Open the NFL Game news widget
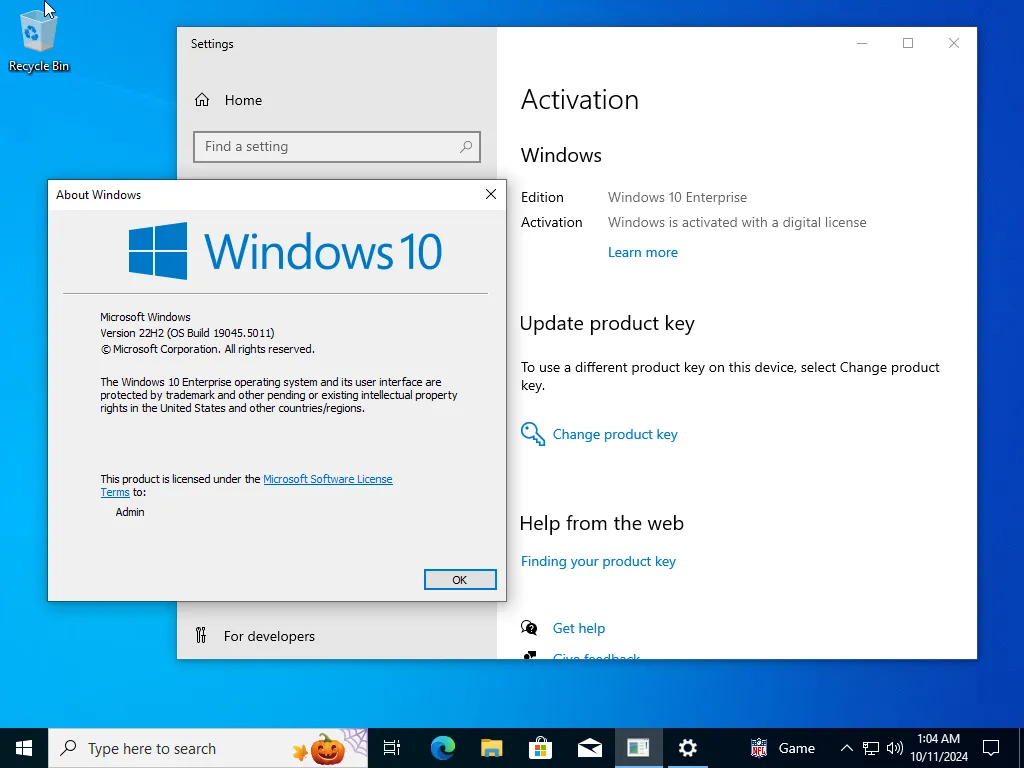Screen dimensions: 1024x768 [x=782, y=748]
